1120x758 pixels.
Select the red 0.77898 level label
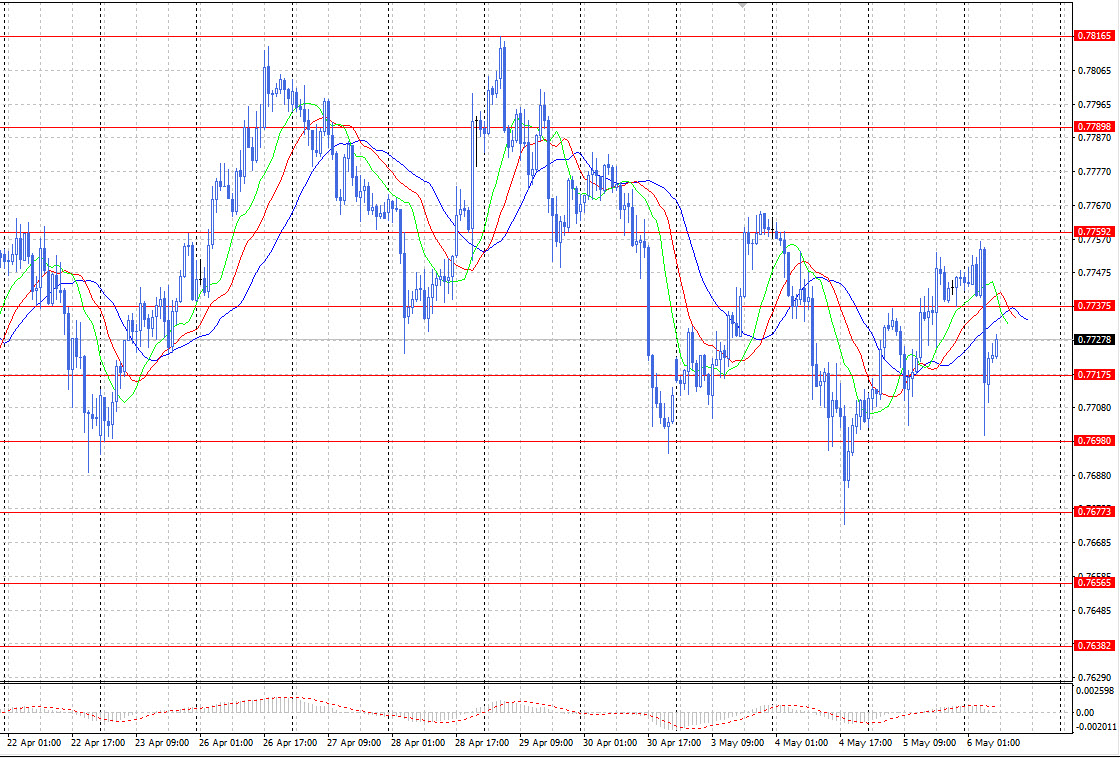(1094, 127)
